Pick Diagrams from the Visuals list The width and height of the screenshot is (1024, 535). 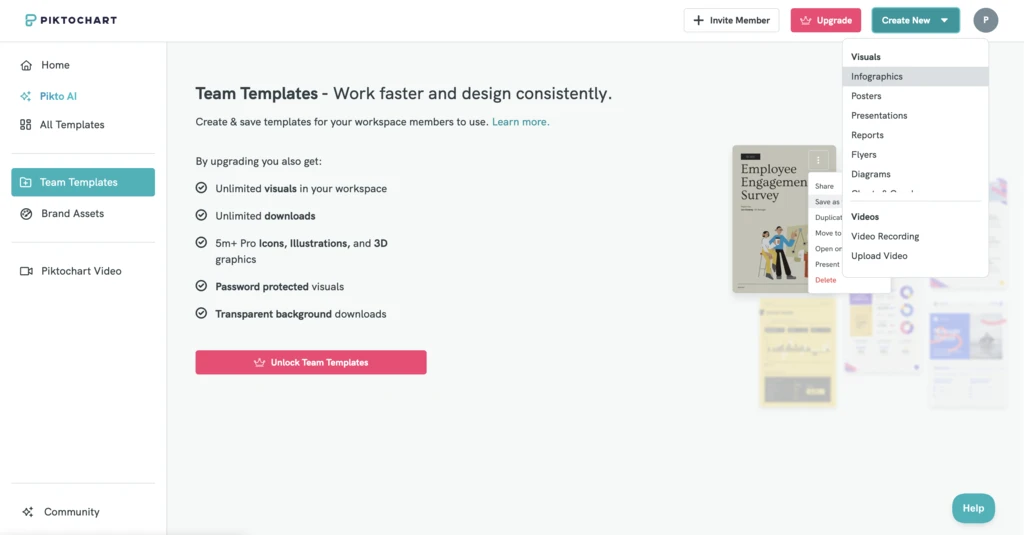[915, 174]
